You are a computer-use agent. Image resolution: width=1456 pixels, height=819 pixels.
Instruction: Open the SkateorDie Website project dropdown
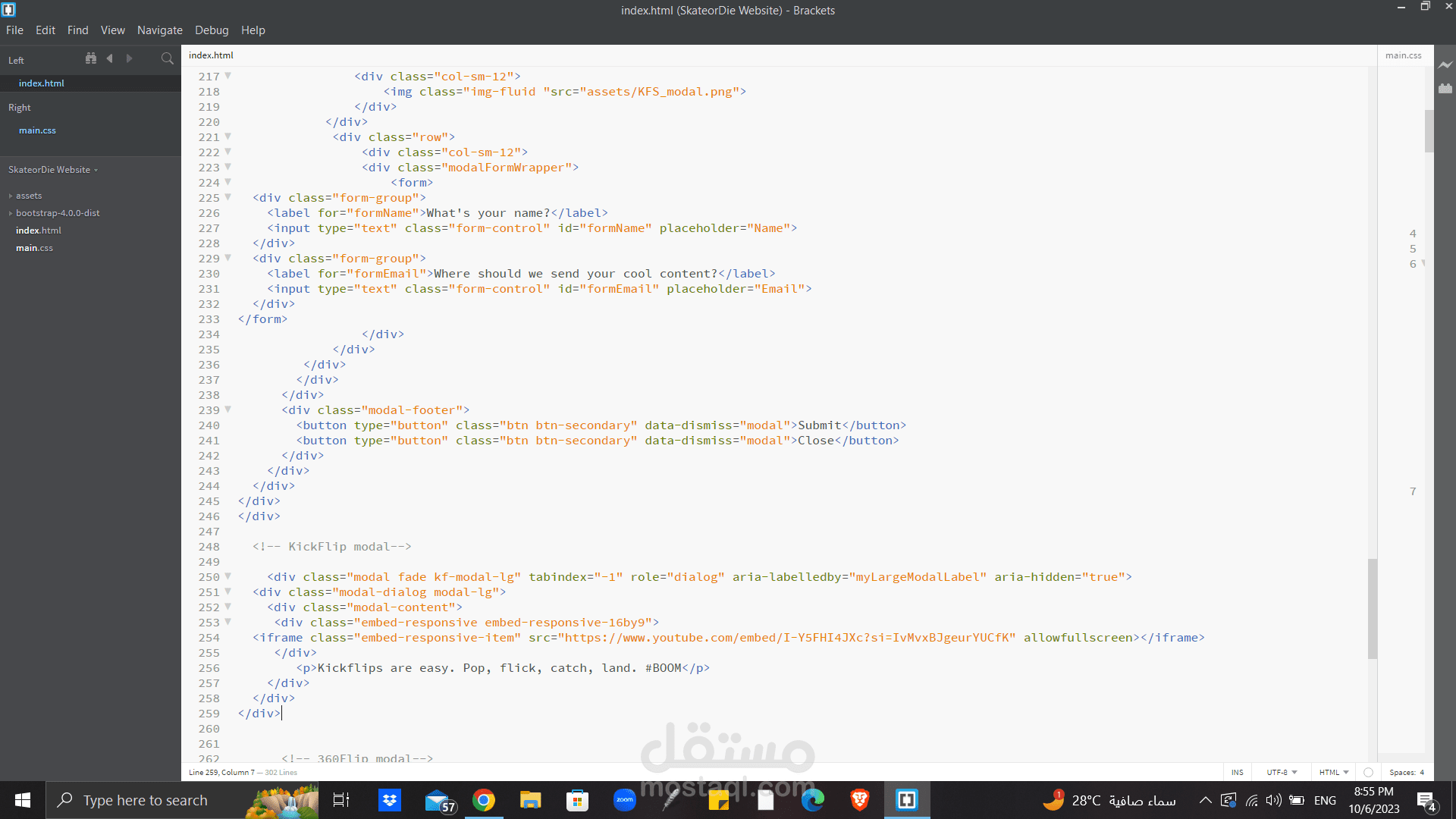click(53, 170)
